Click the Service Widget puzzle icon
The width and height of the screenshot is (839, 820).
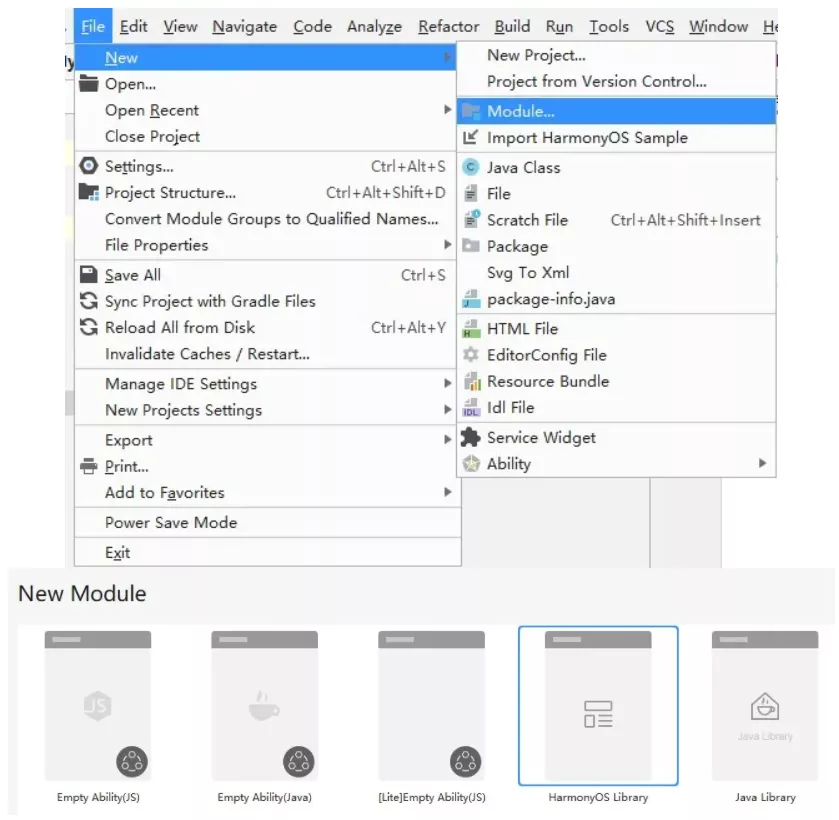[471, 437]
